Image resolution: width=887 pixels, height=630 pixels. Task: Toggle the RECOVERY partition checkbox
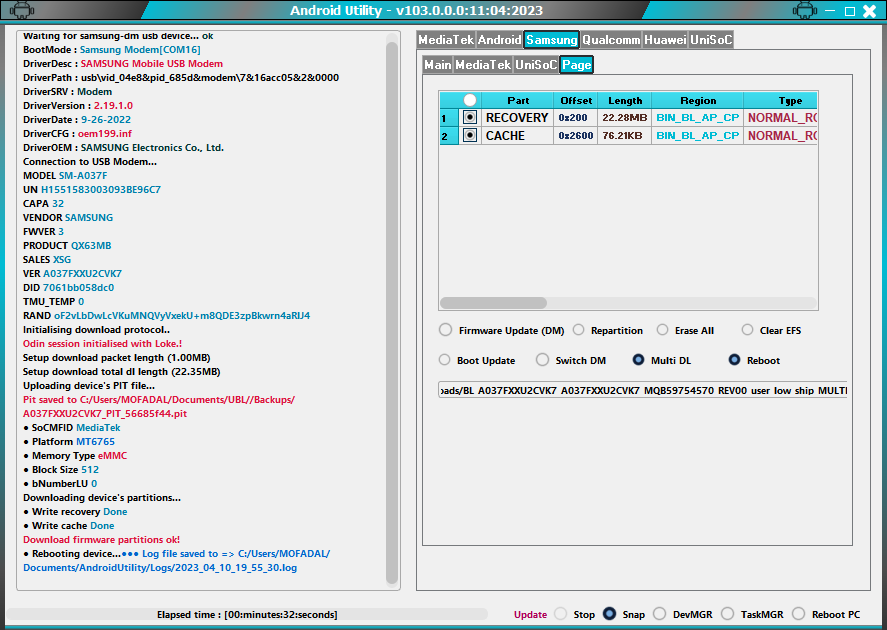pyautogui.click(x=470, y=117)
